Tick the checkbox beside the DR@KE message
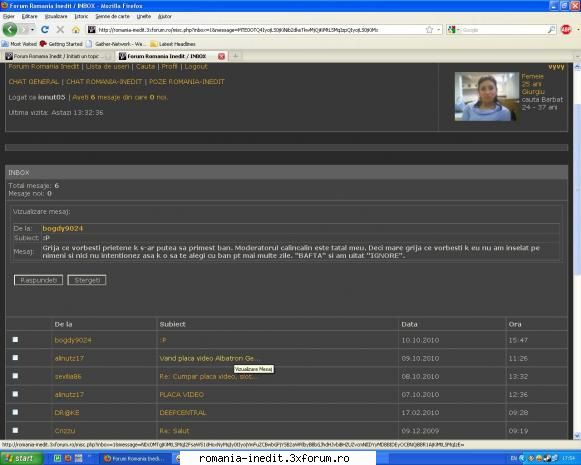The width and height of the screenshot is (581, 465). pos(15,412)
